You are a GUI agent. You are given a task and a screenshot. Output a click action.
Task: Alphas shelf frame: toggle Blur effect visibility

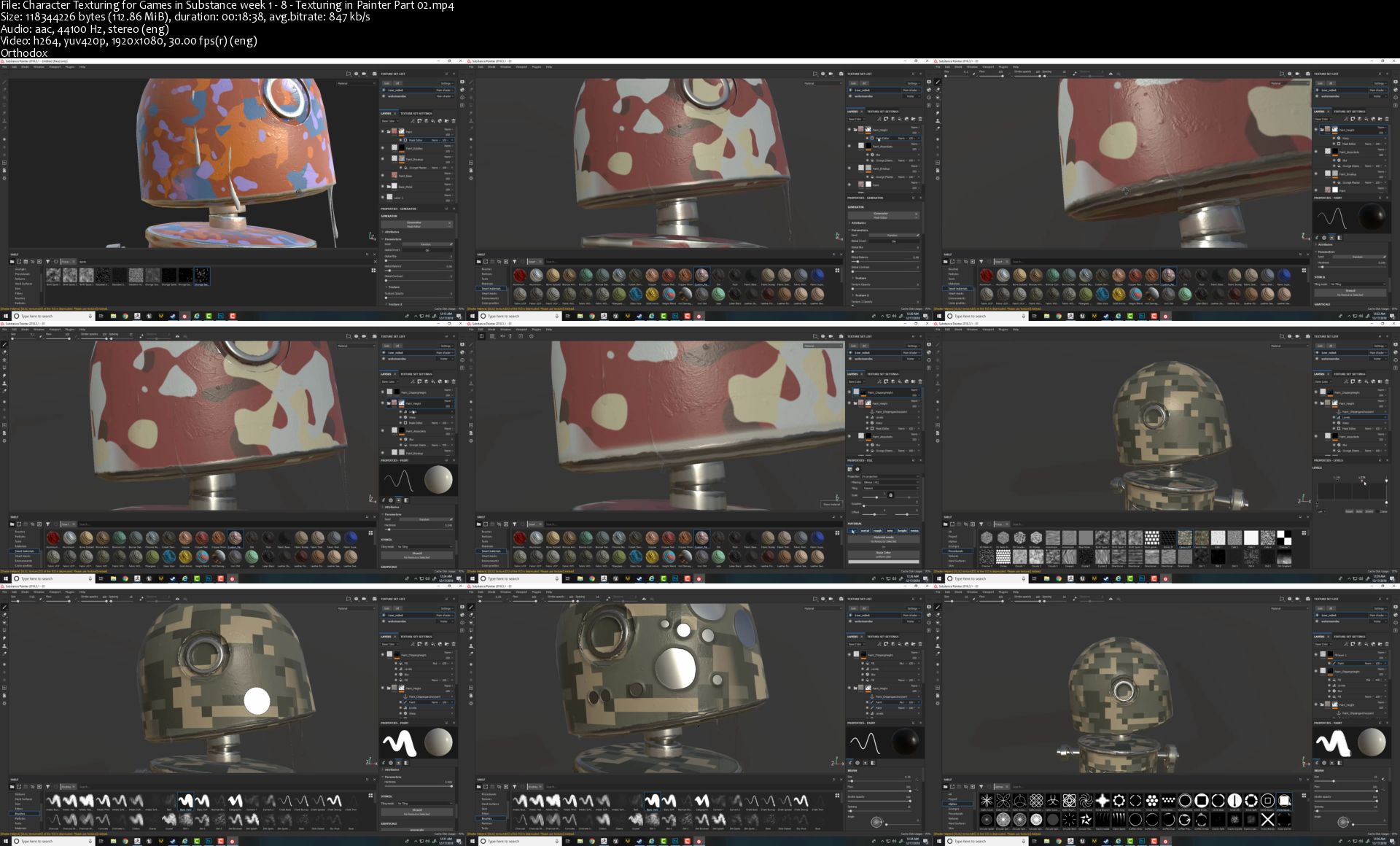pyautogui.click(x=1329, y=691)
